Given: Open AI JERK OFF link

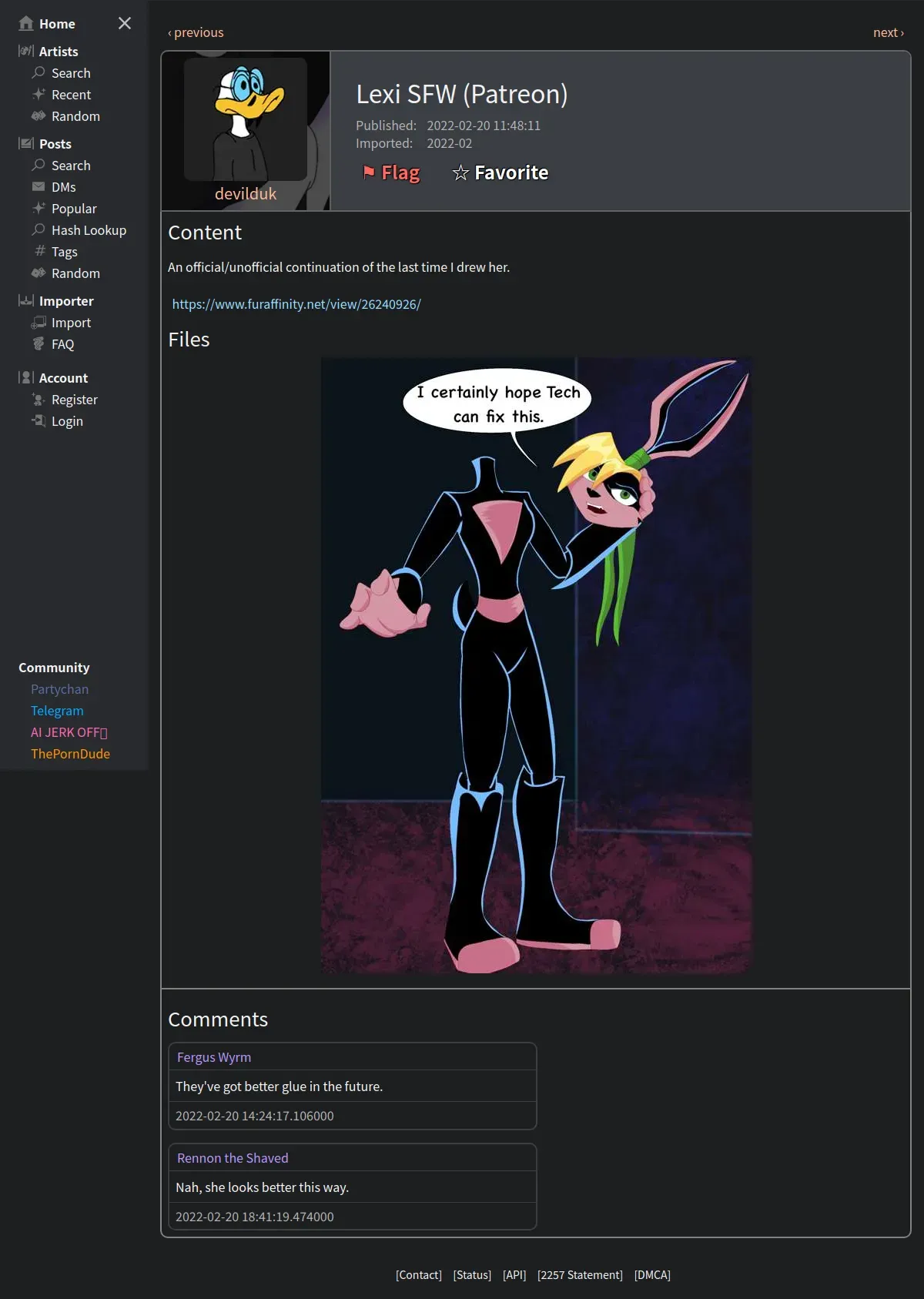Looking at the screenshot, I should [69, 732].
